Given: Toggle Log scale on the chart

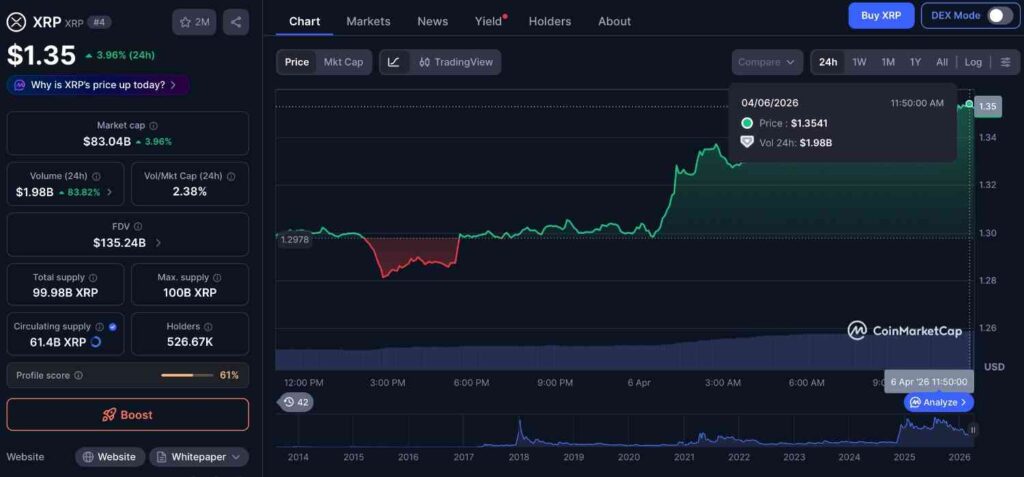Looking at the screenshot, I should pos(973,62).
